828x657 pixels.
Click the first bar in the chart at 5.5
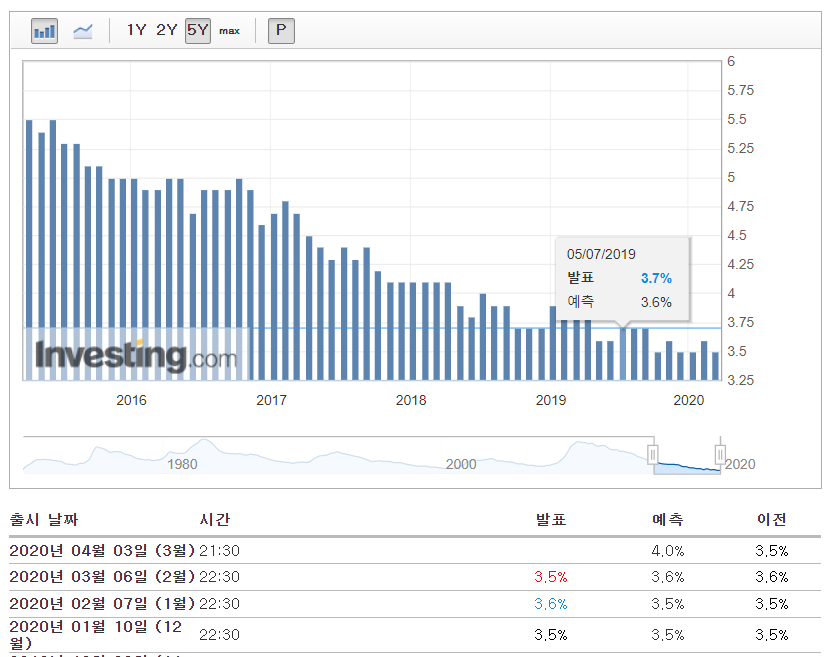click(29, 250)
